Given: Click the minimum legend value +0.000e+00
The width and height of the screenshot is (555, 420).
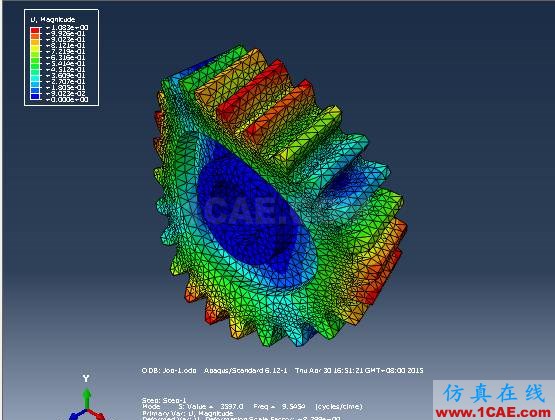Looking at the screenshot, I should [x=67, y=99].
